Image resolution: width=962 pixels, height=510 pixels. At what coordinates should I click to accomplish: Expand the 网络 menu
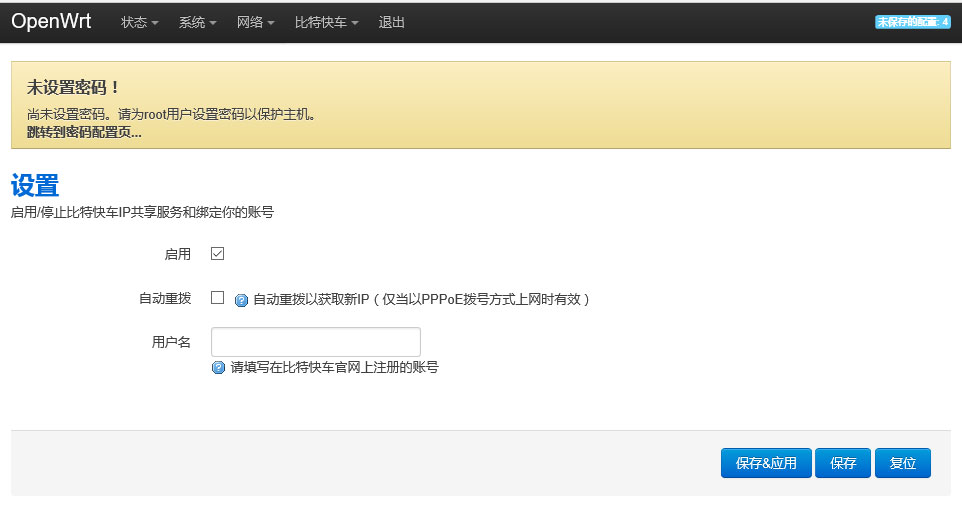click(255, 22)
